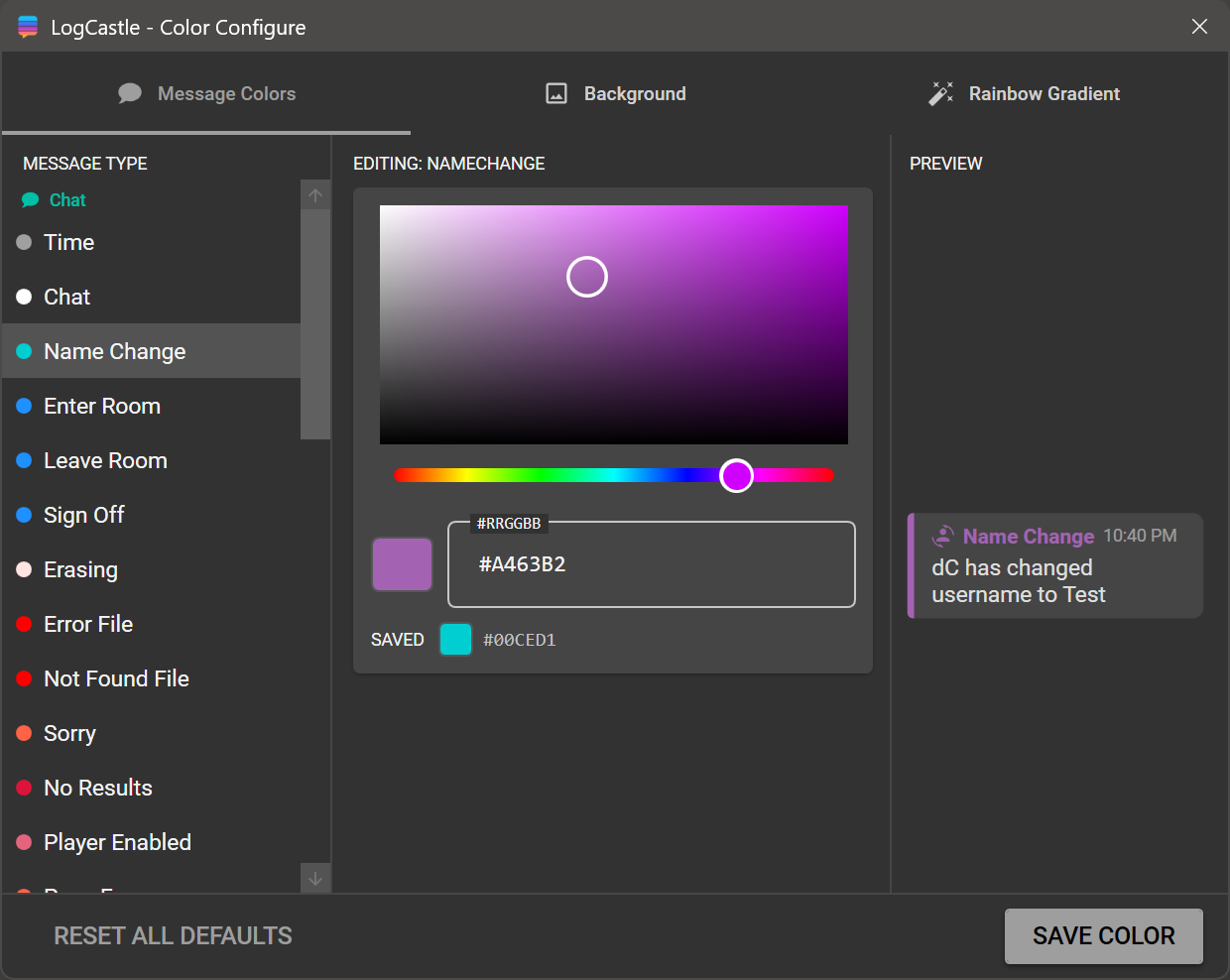Click the image icon on the Background tab
Screen dimensions: 1230x980
(555, 92)
